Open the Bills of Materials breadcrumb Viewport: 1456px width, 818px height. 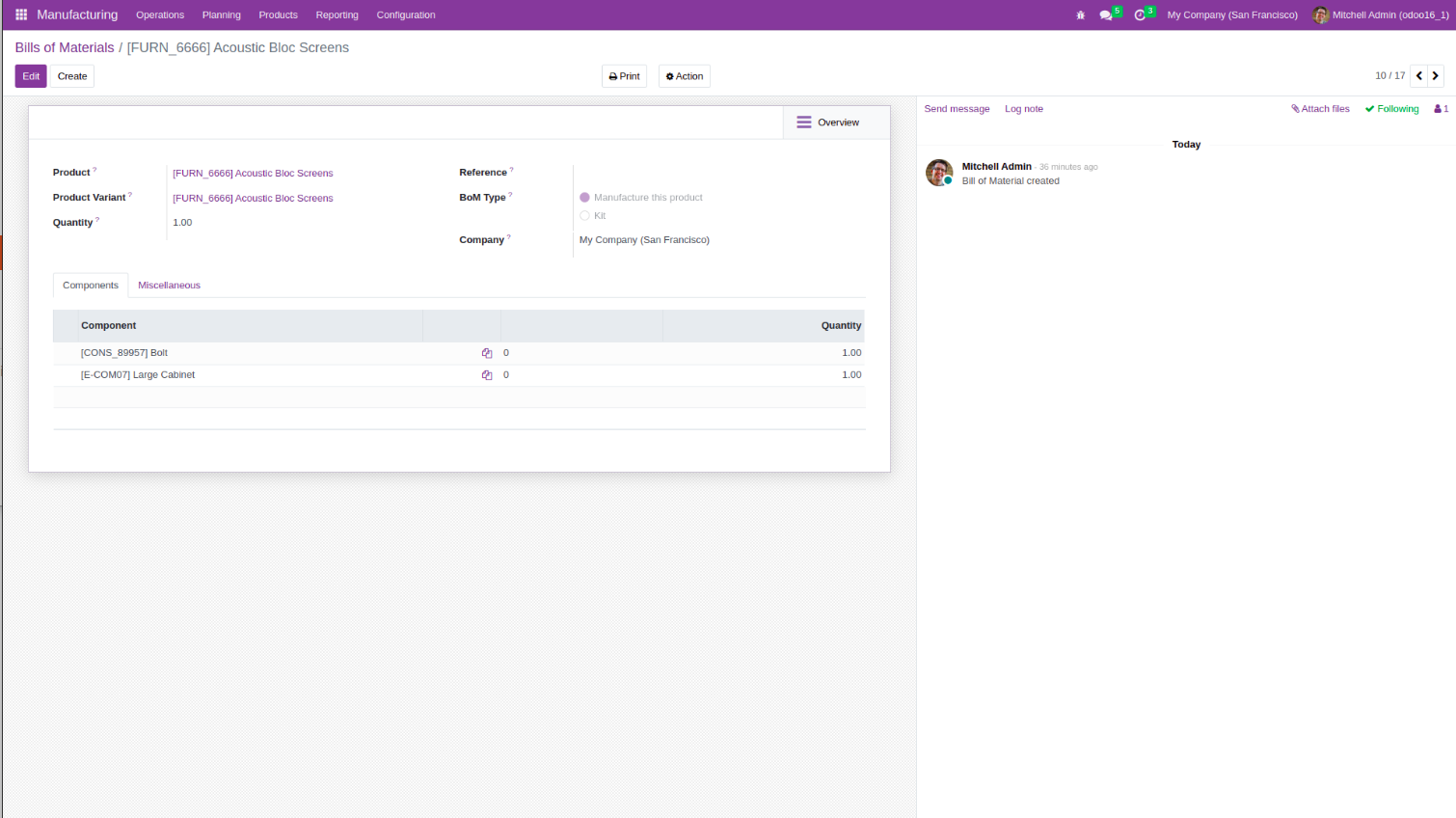point(65,47)
